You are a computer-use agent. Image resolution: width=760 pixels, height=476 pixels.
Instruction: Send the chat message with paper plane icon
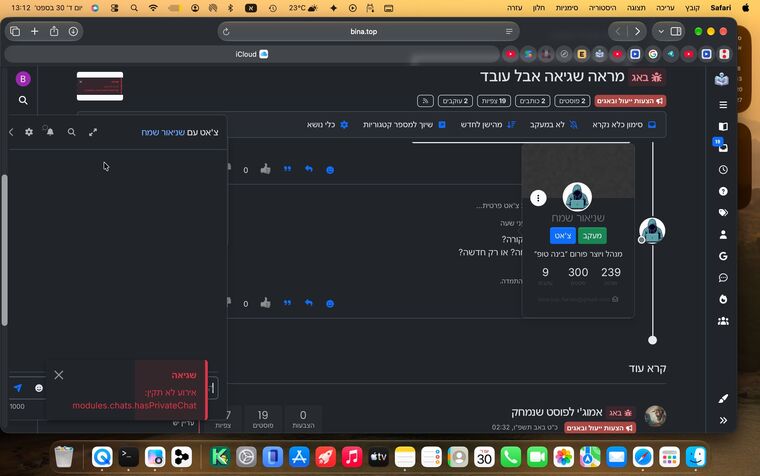(x=18, y=388)
